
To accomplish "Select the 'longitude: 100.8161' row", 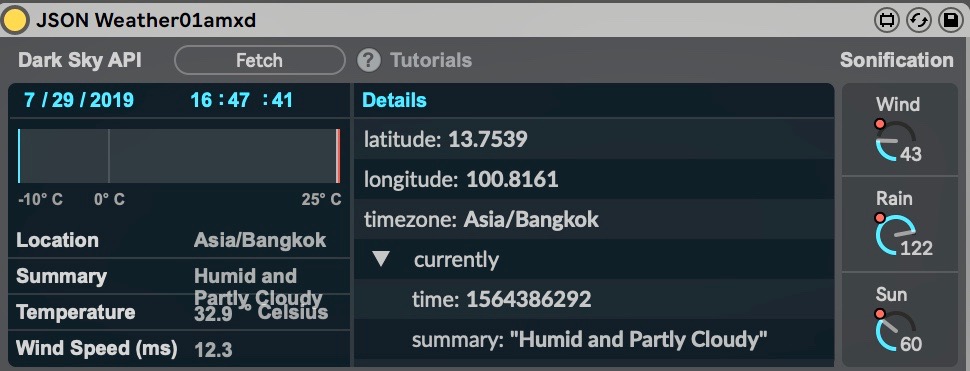I will [x=594, y=179].
